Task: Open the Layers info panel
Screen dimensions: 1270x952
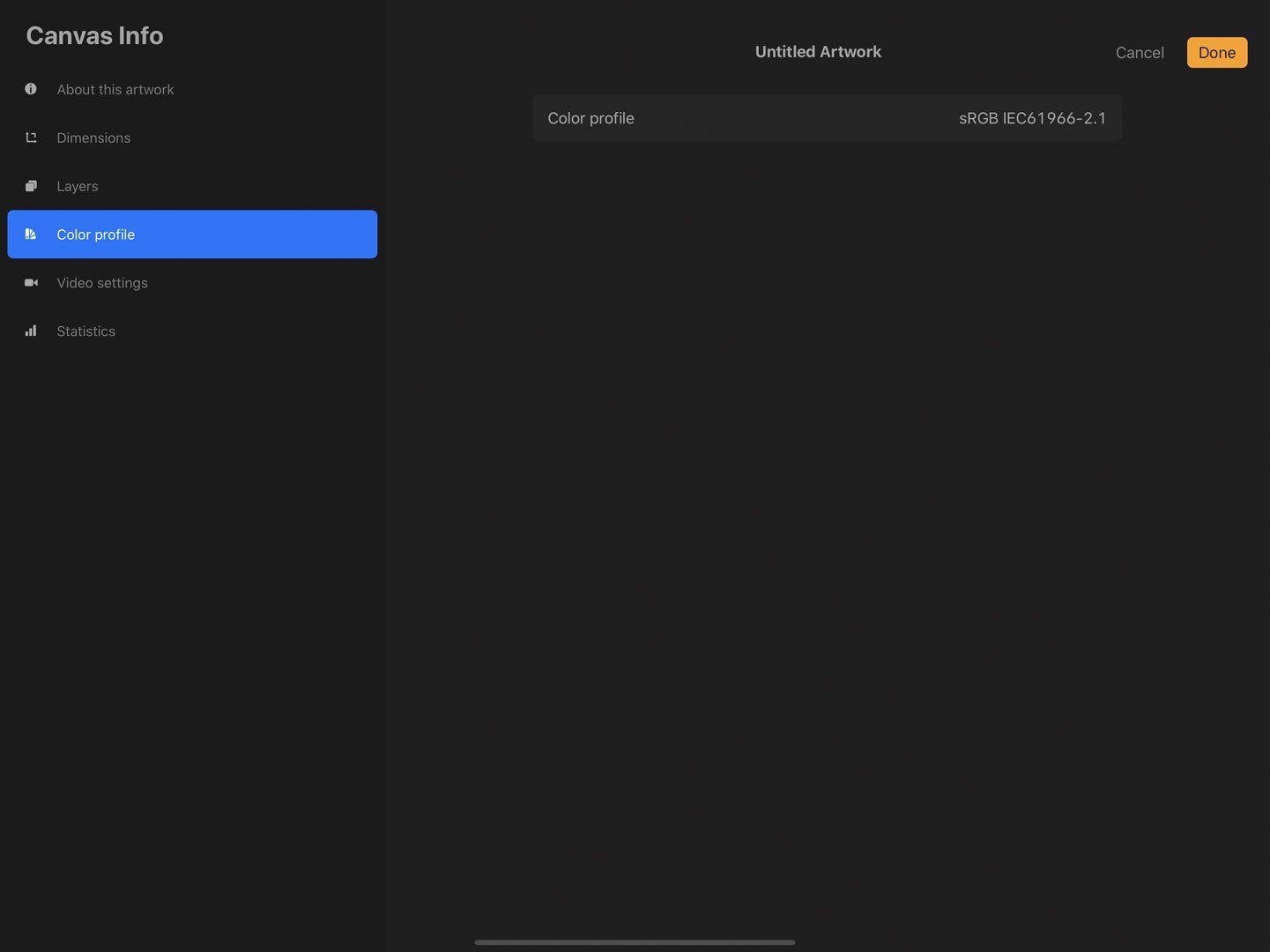Action: coord(77,186)
